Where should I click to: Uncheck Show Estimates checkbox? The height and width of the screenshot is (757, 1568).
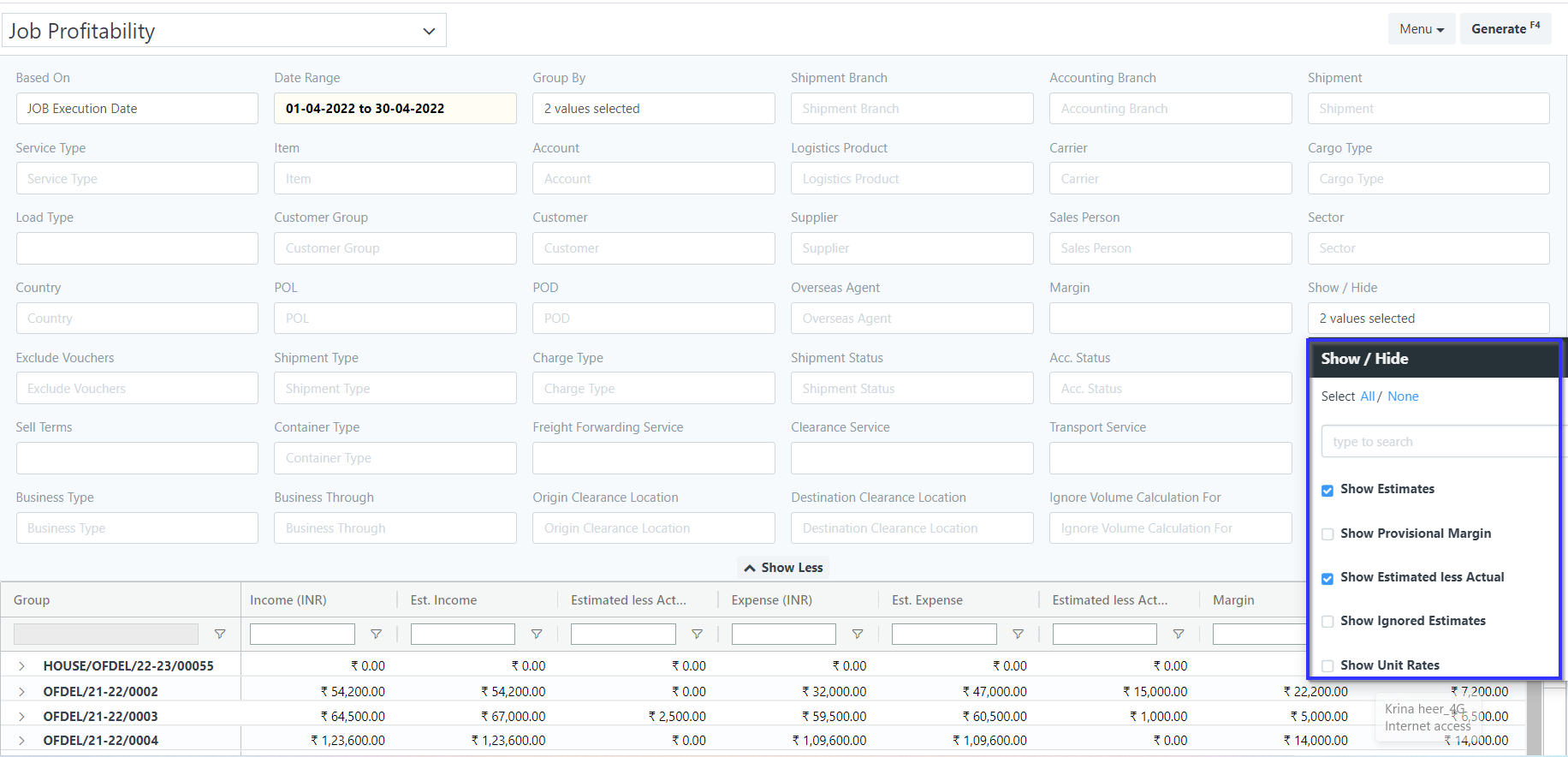(1327, 491)
